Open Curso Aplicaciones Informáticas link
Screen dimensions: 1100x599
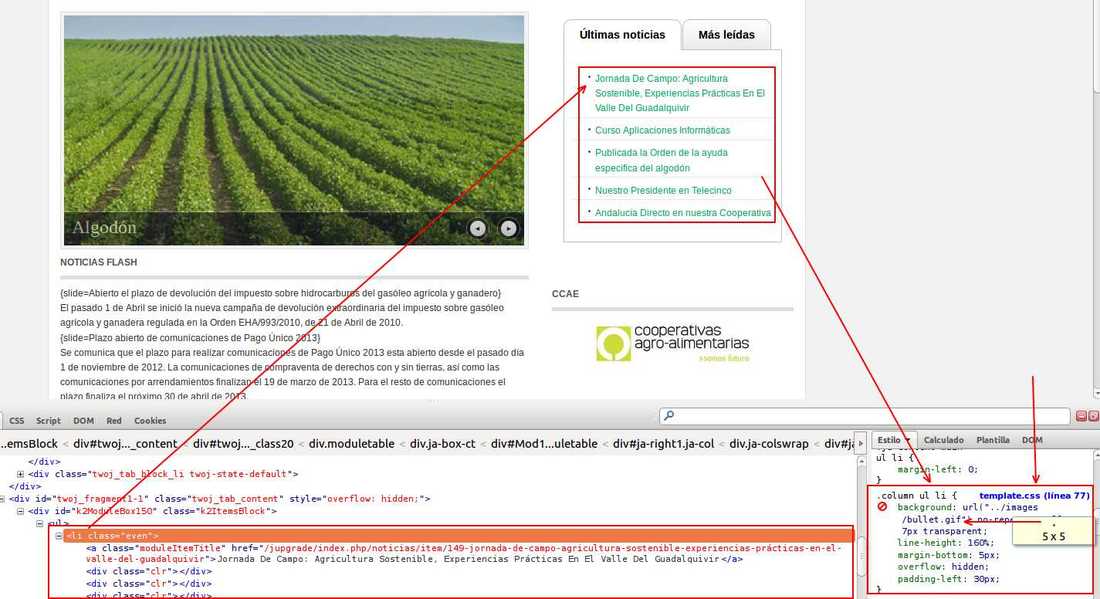pos(662,130)
